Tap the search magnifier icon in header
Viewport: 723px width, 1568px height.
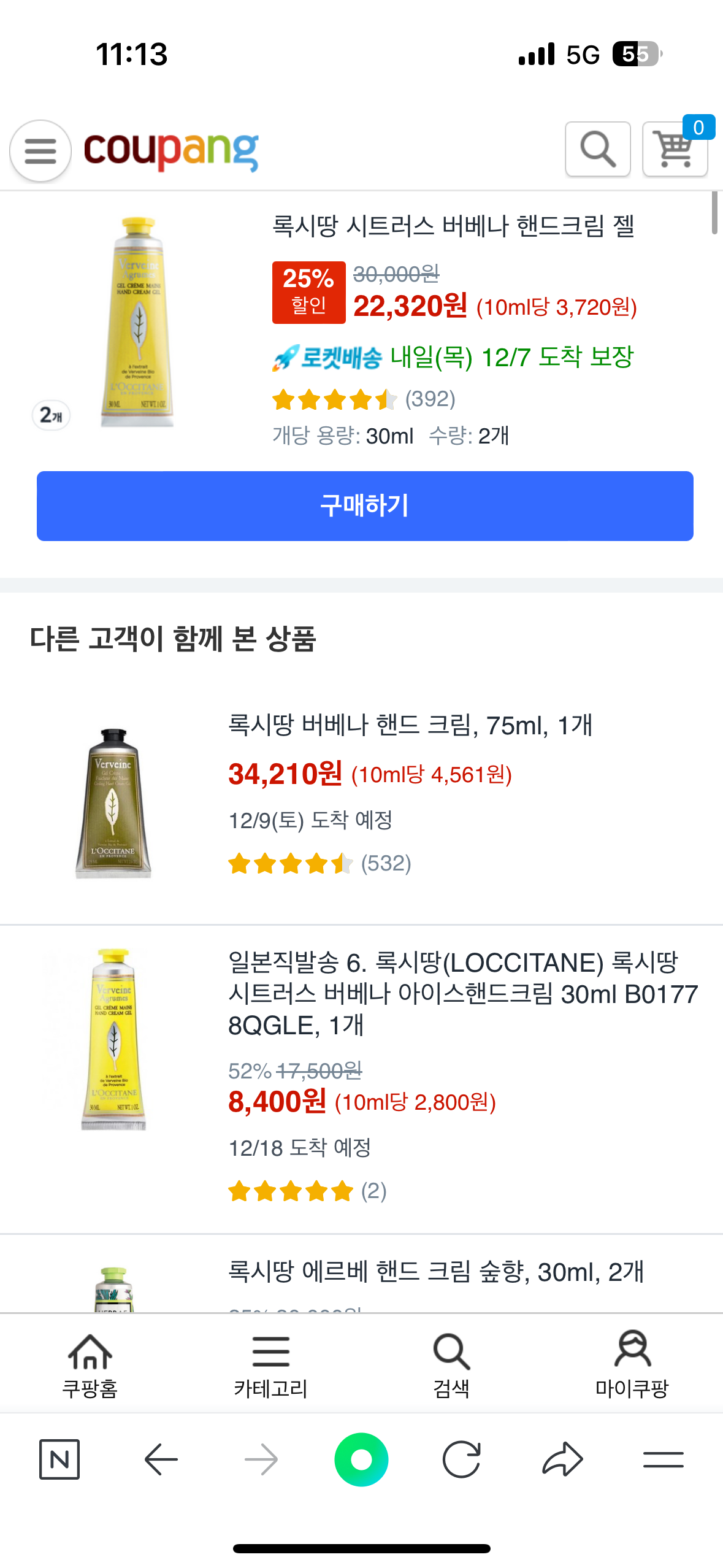[x=597, y=149]
